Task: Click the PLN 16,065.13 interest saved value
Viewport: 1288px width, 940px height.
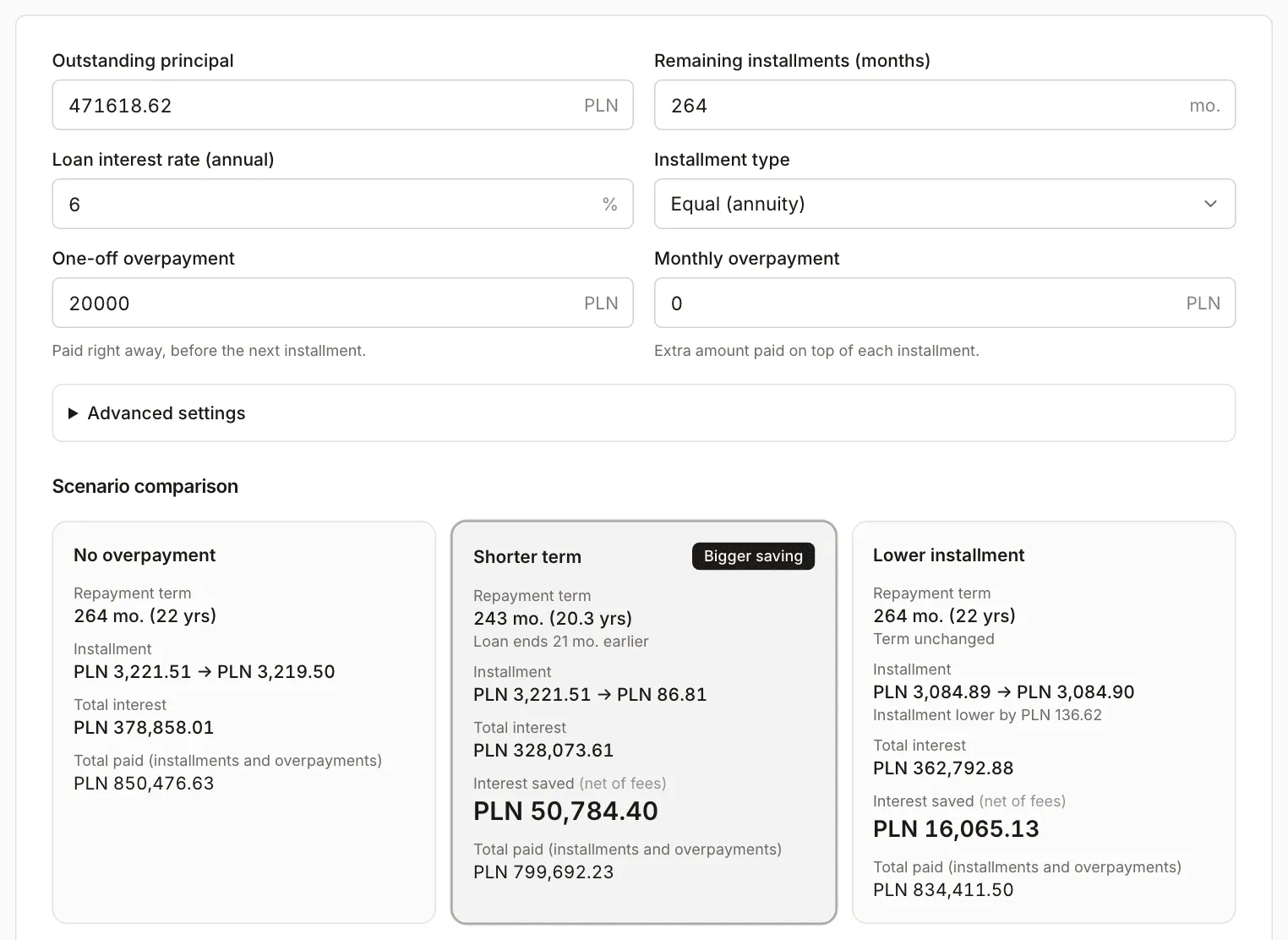Action: (x=956, y=828)
